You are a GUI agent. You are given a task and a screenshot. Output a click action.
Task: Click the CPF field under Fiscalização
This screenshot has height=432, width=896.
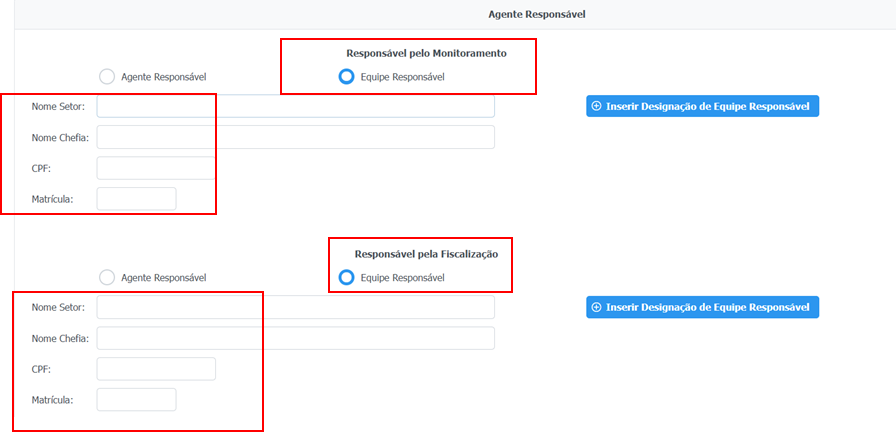pos(156,369)
